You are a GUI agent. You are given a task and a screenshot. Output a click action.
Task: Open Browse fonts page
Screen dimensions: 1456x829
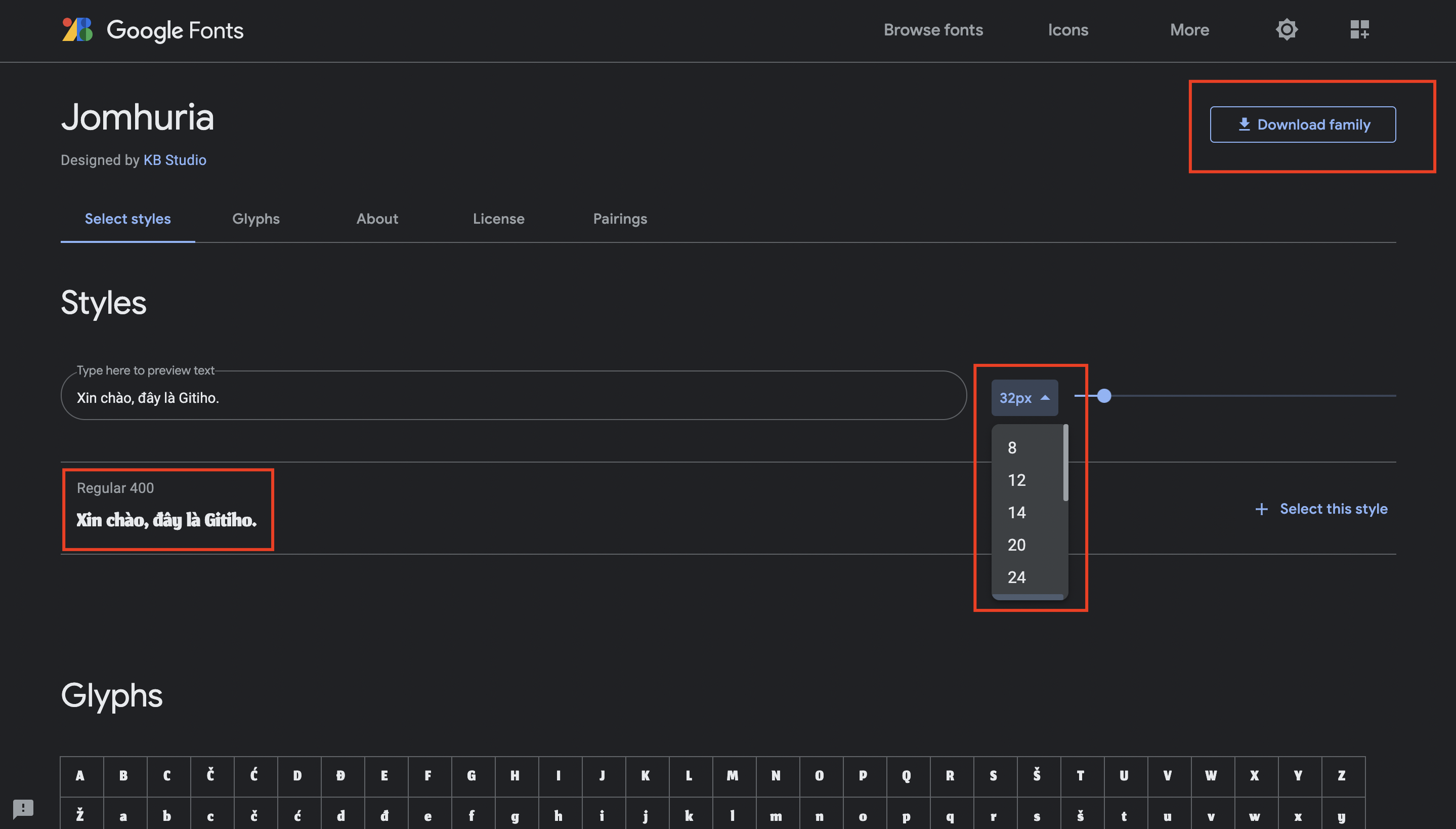click(933, 29)
